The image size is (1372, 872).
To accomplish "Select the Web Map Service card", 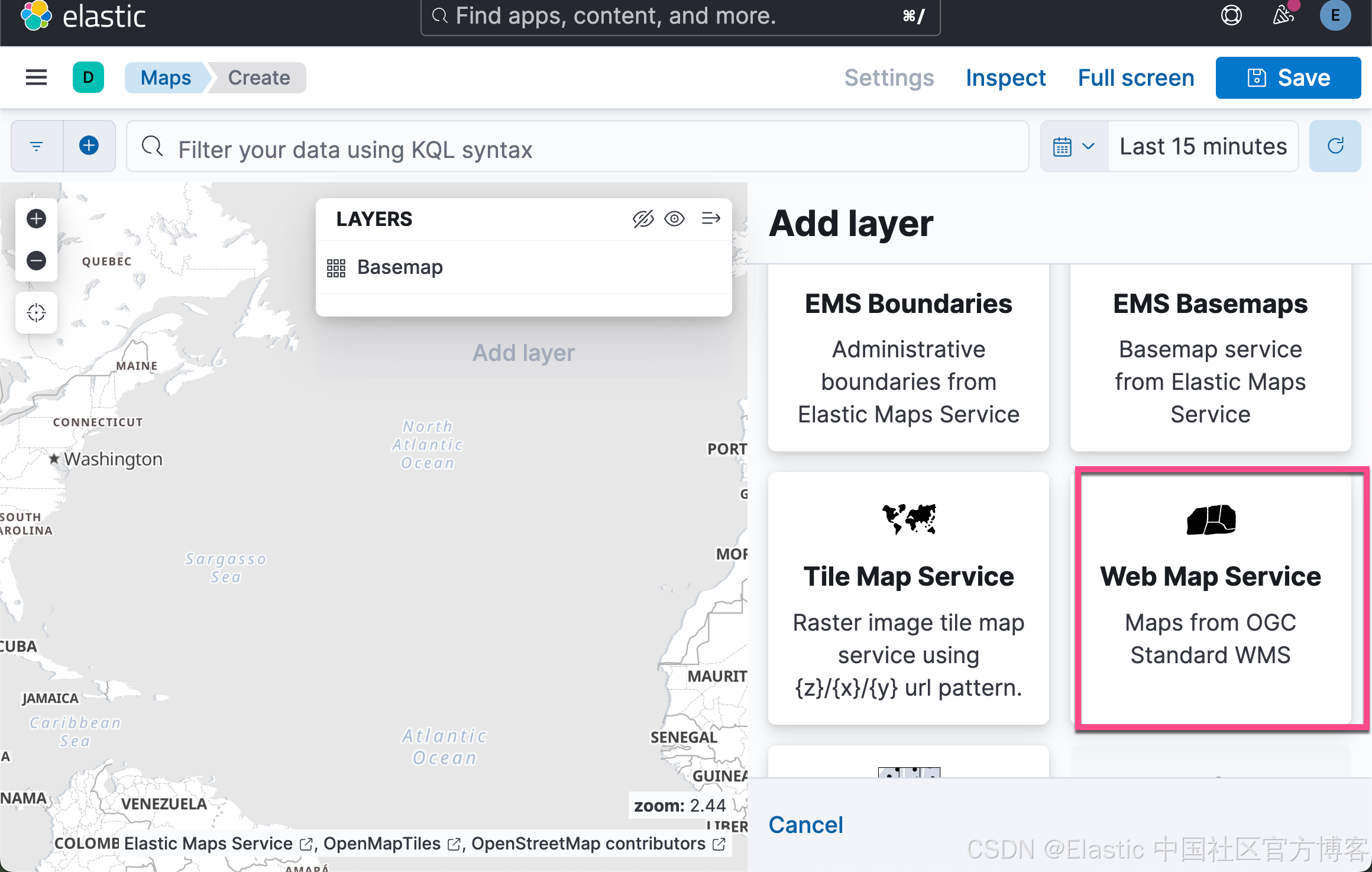I will coord(1210,599).
